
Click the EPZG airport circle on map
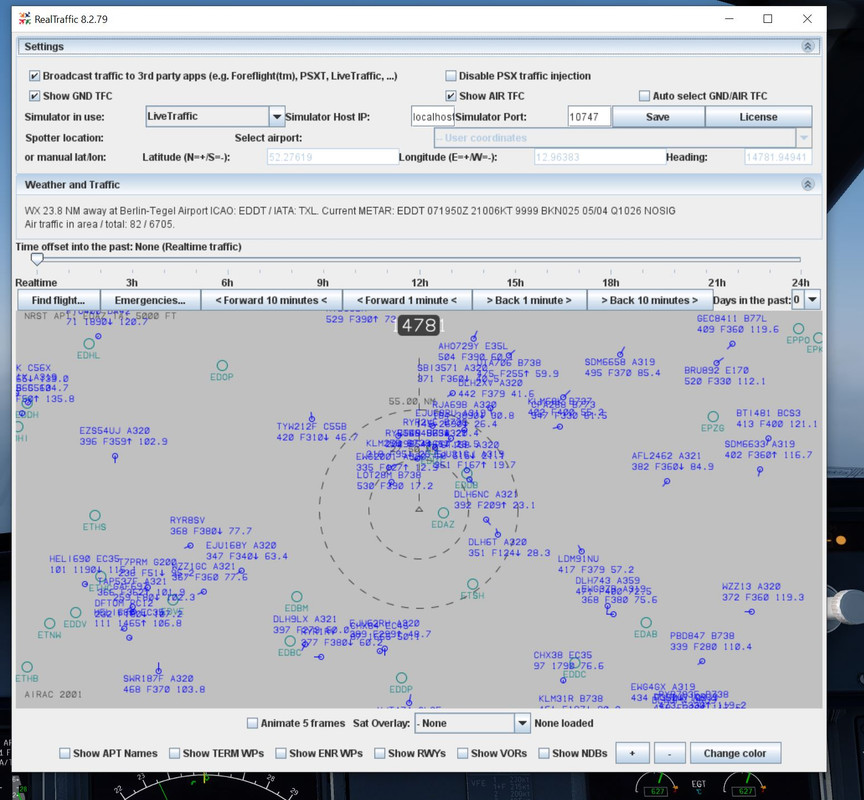tap(713, 417)
